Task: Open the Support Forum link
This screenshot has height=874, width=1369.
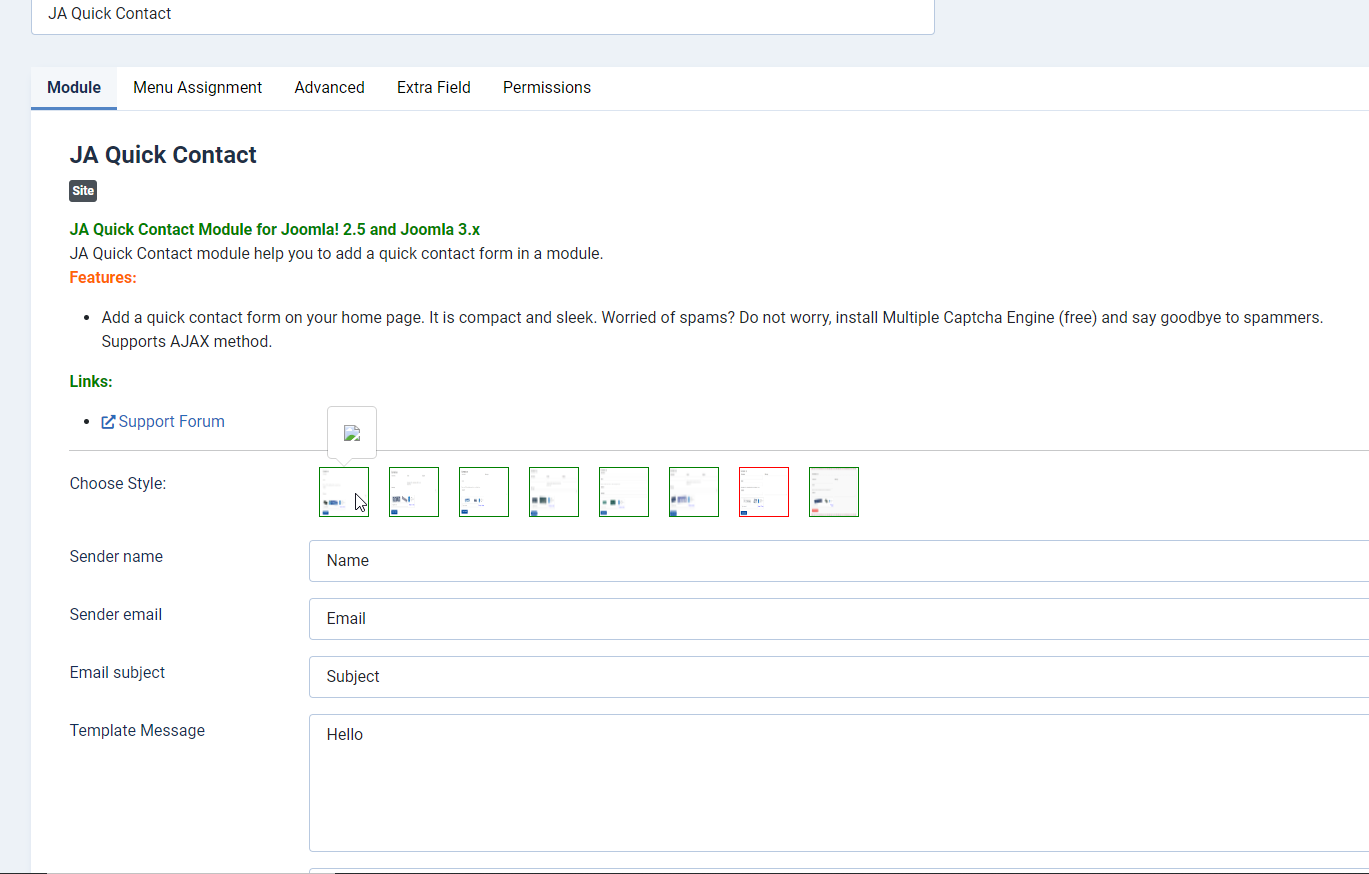Action: point(172,422)
